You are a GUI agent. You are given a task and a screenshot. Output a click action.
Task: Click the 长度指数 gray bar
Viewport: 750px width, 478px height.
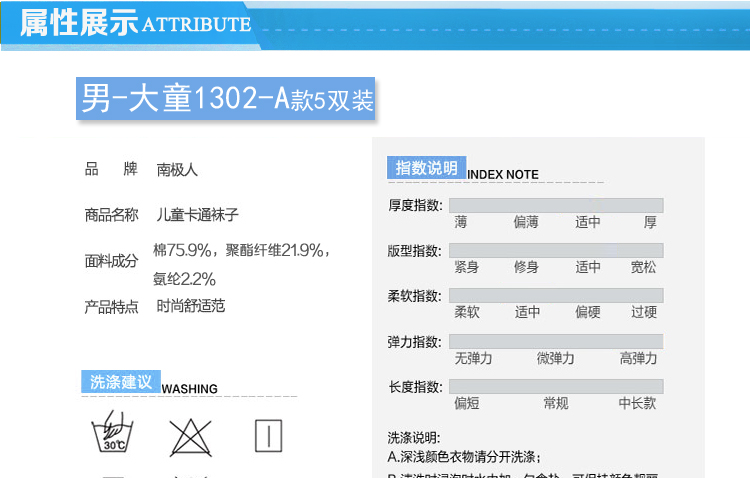point(556,386)
